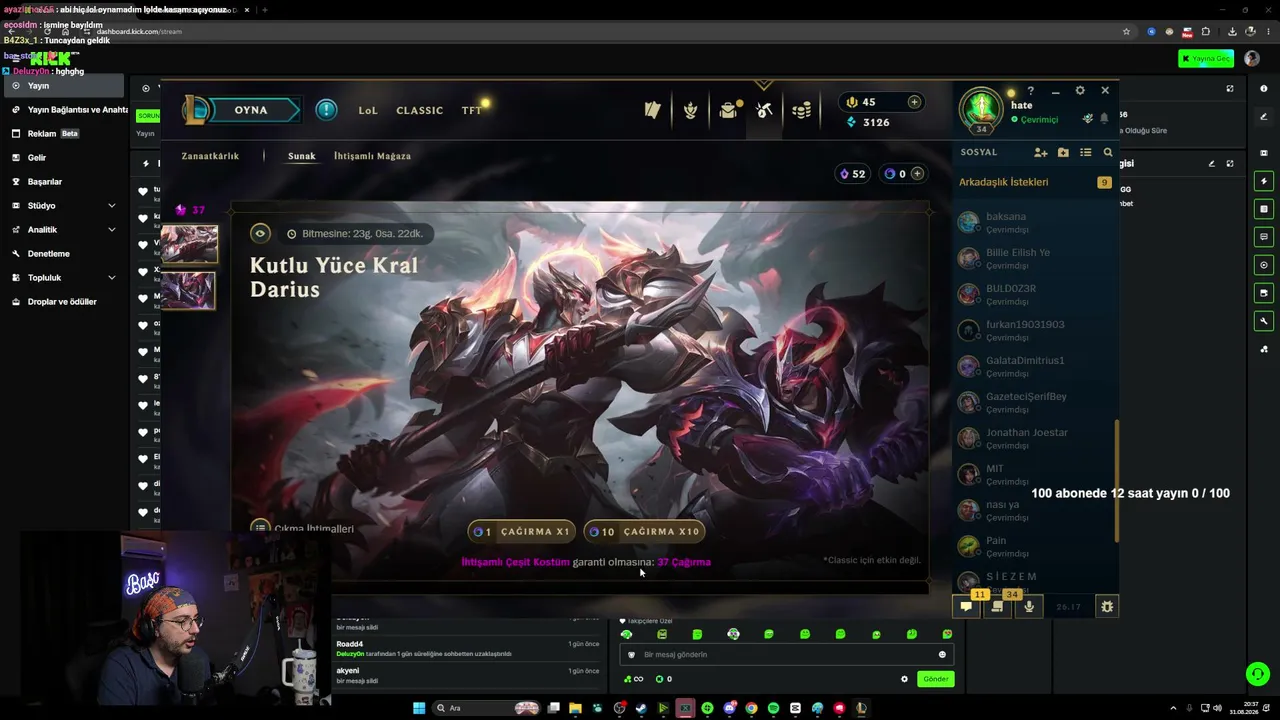Open the missions icon with badge 34
This screenshot has width=1280, height=720.
(x=997, y=606)
